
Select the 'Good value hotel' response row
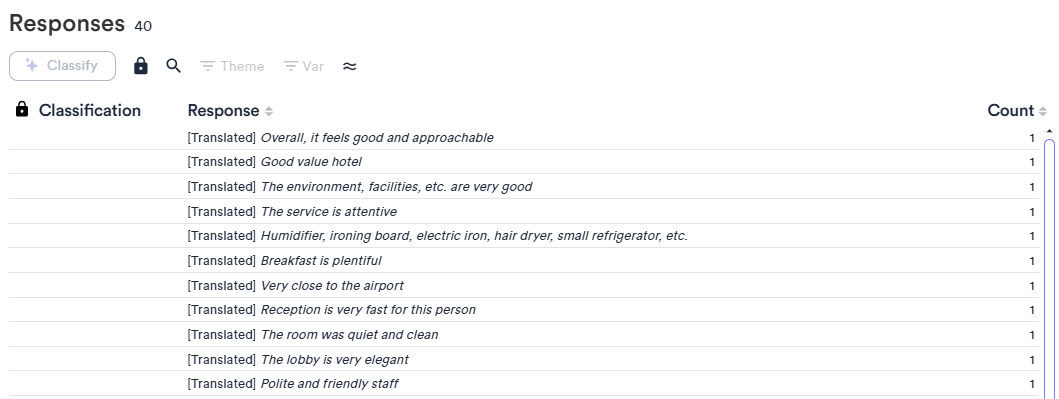pos(523,162)
